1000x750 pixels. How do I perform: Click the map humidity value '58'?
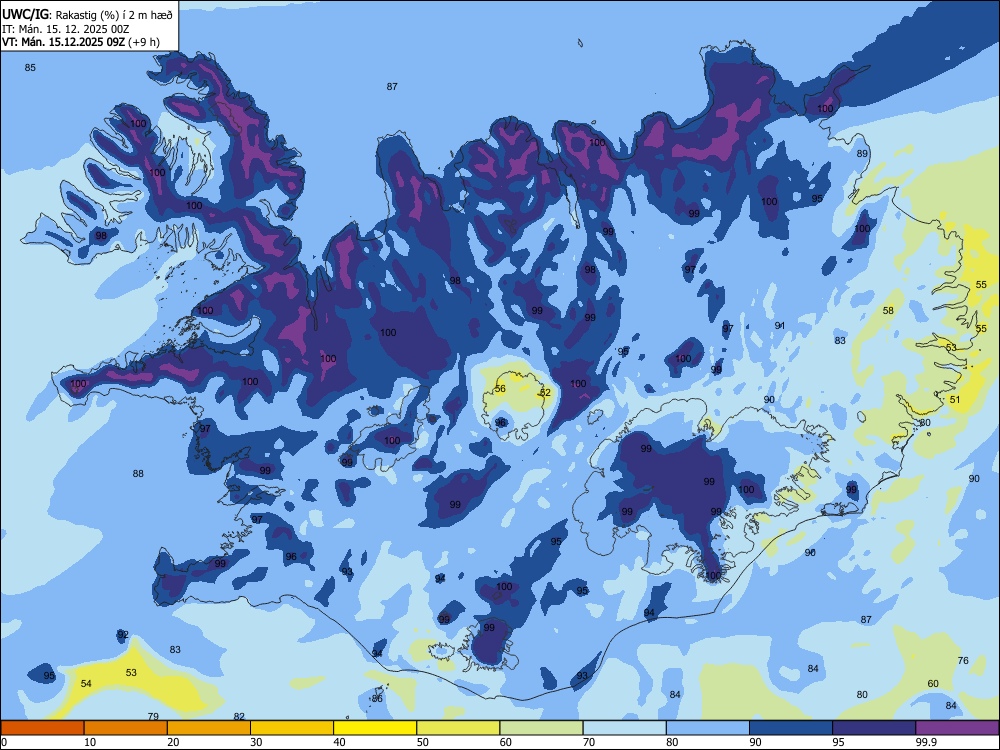[x=888, y=311]
